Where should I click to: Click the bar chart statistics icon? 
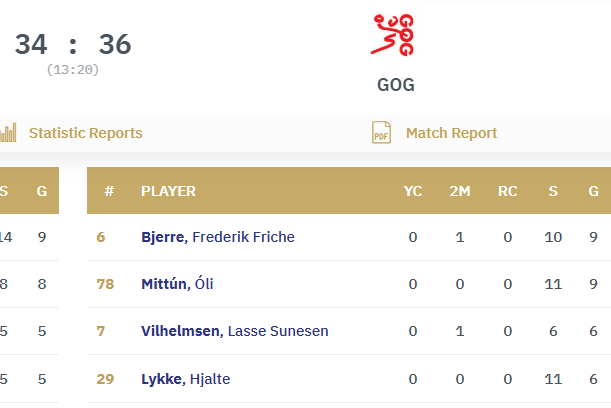pos(9,133)
